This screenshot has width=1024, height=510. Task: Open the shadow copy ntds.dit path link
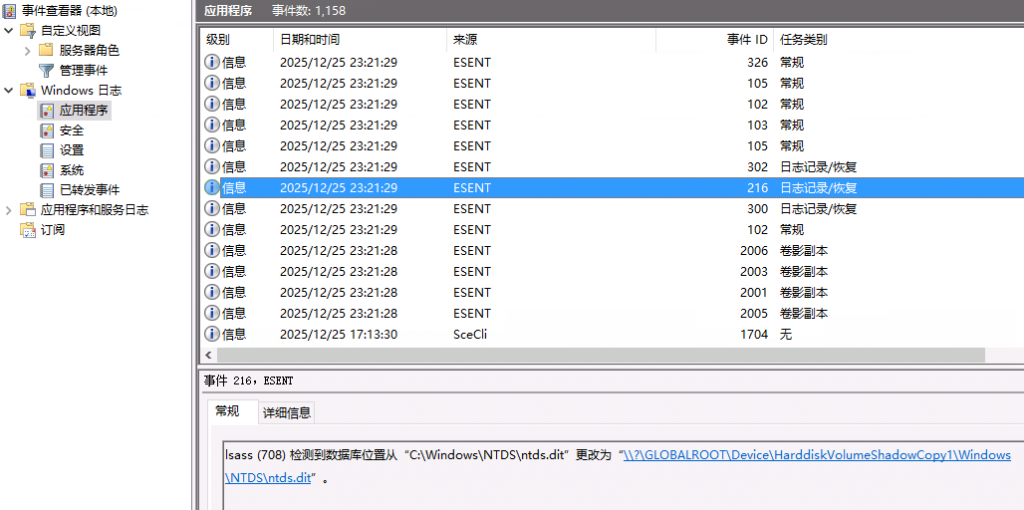[816, 456]
